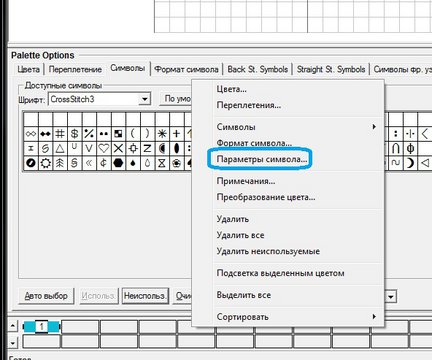Choose the percent sign symbol
This screenshot has width=432, height=360.
click(89, 134)
